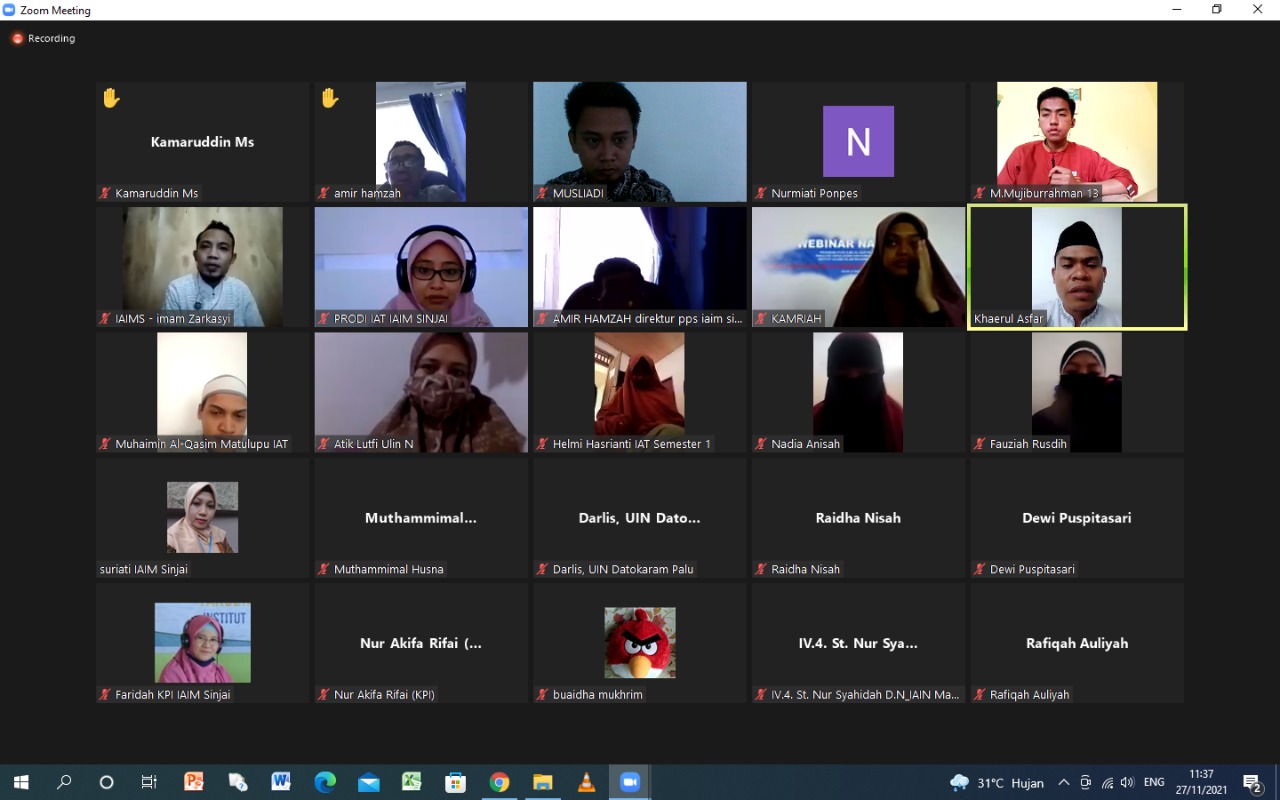This screenshot has width=1280, height=800.
Task: Click the ENG language indicator in tray
Action: (x=1154, y=782)
